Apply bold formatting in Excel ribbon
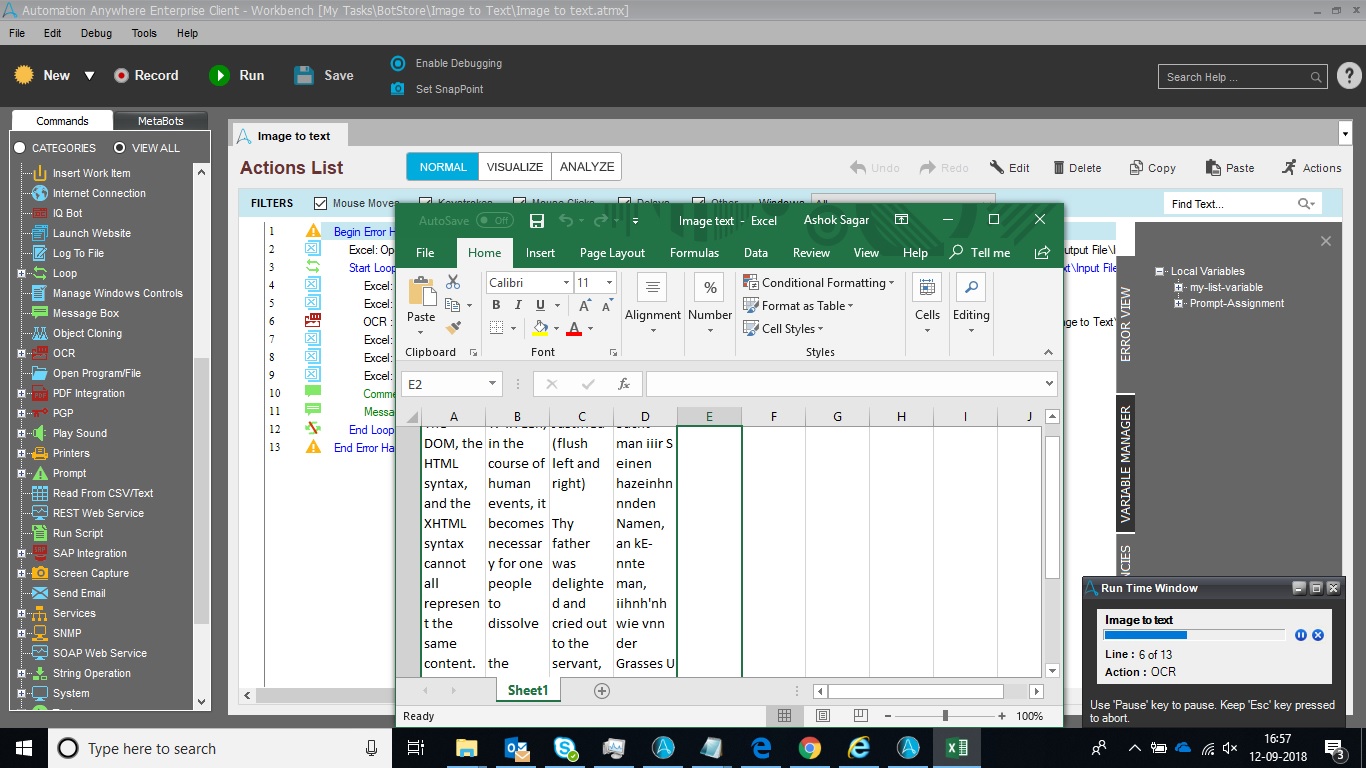 [x=497, y=305]
